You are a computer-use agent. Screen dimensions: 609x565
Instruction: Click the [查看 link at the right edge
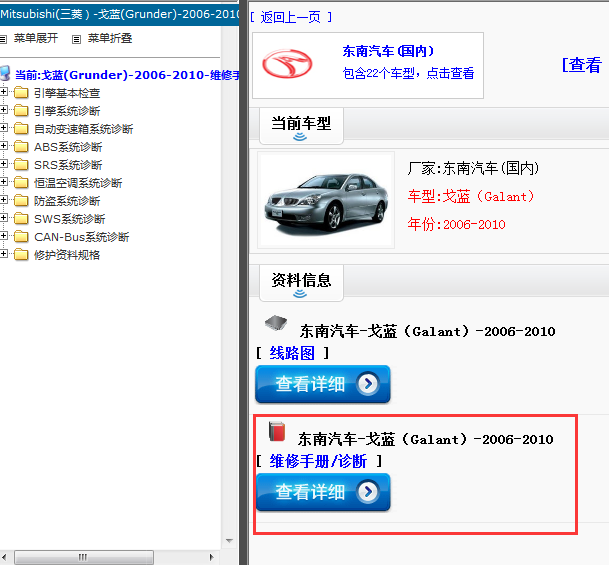[x=583, y=65]
